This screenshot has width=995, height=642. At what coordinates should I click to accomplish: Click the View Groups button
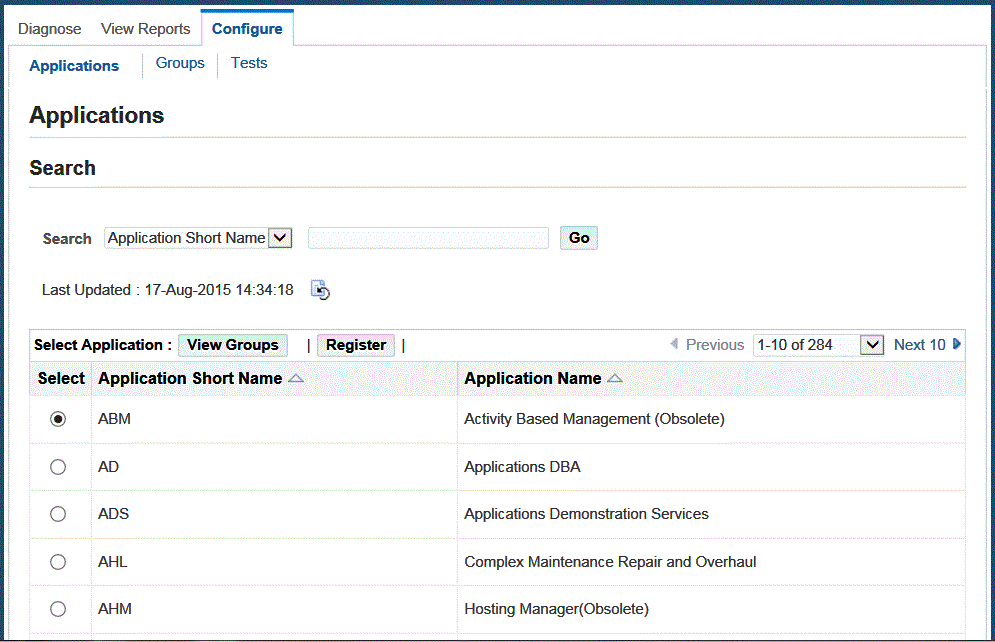[x=233, y=345]
